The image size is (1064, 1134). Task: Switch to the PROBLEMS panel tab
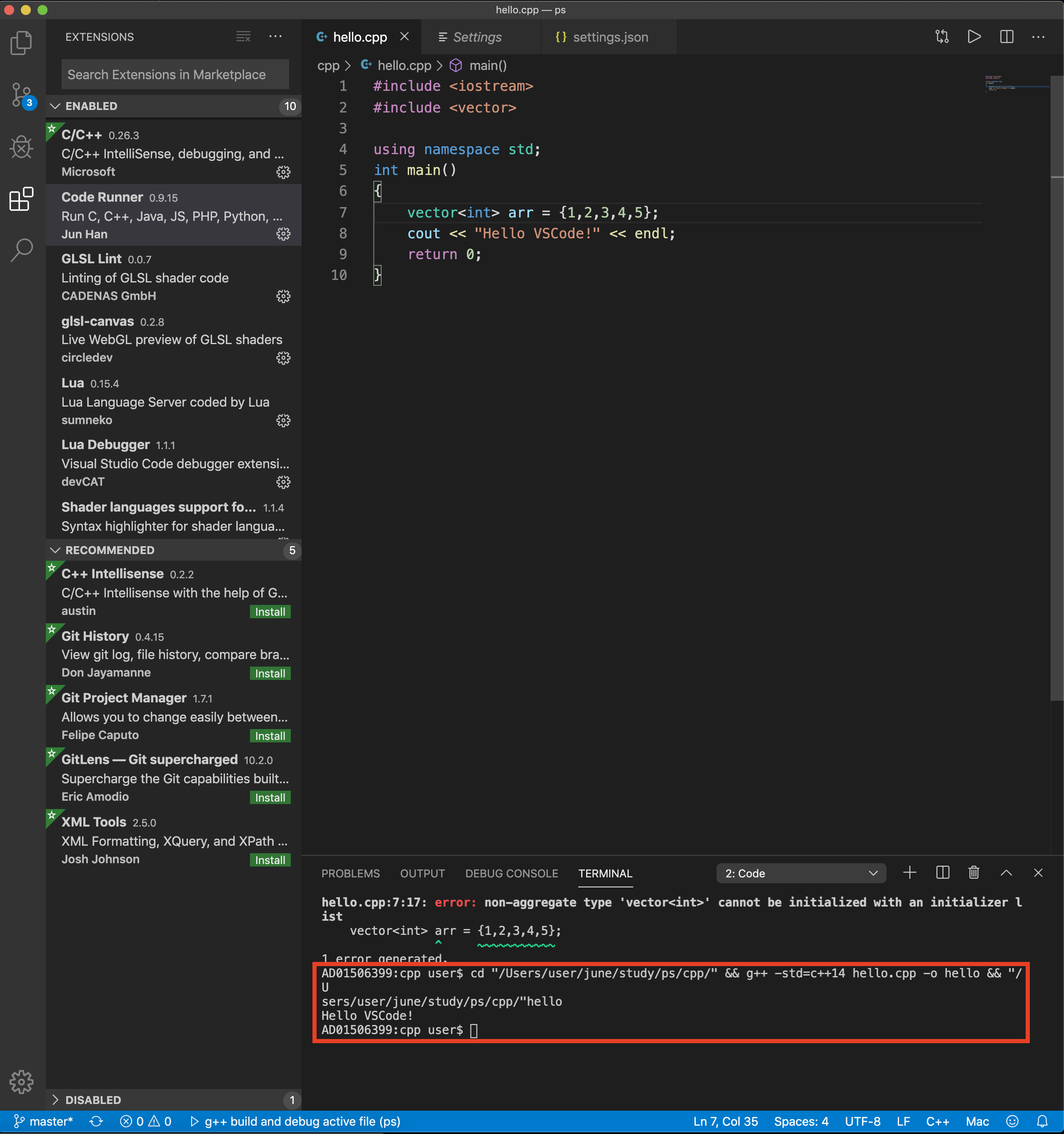pyautogui.click(x=350, y=873)
